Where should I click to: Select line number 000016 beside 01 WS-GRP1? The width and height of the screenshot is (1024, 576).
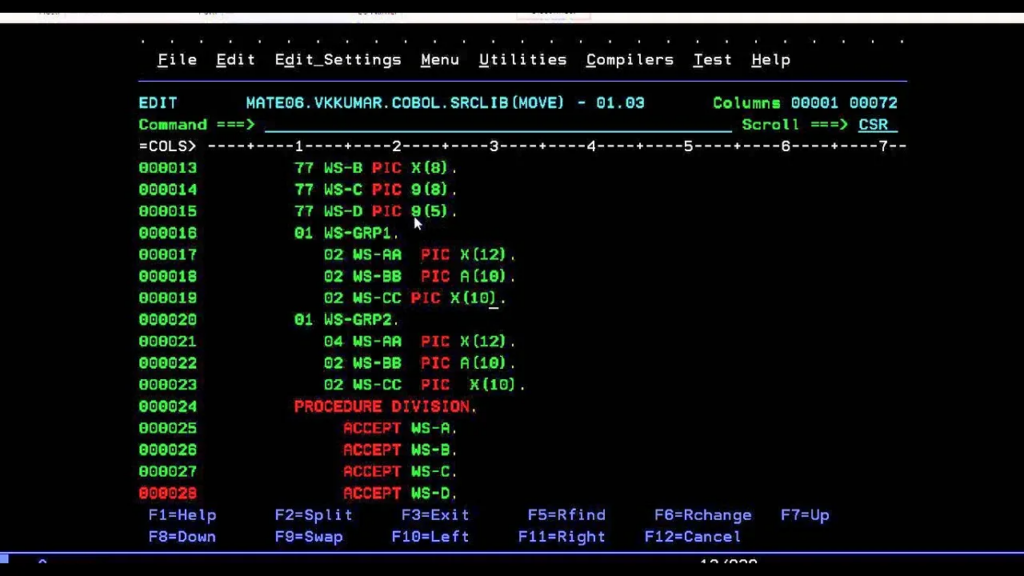pyautogui.click(x=168, y=233)
